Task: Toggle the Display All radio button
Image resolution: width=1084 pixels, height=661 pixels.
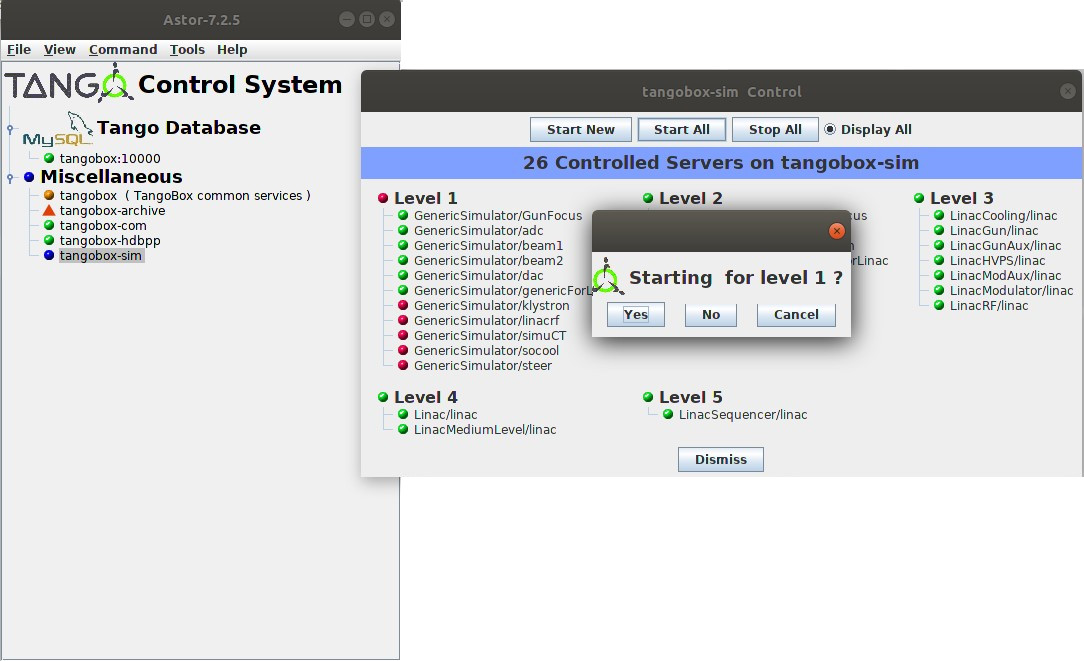Action: coord(830,129)
